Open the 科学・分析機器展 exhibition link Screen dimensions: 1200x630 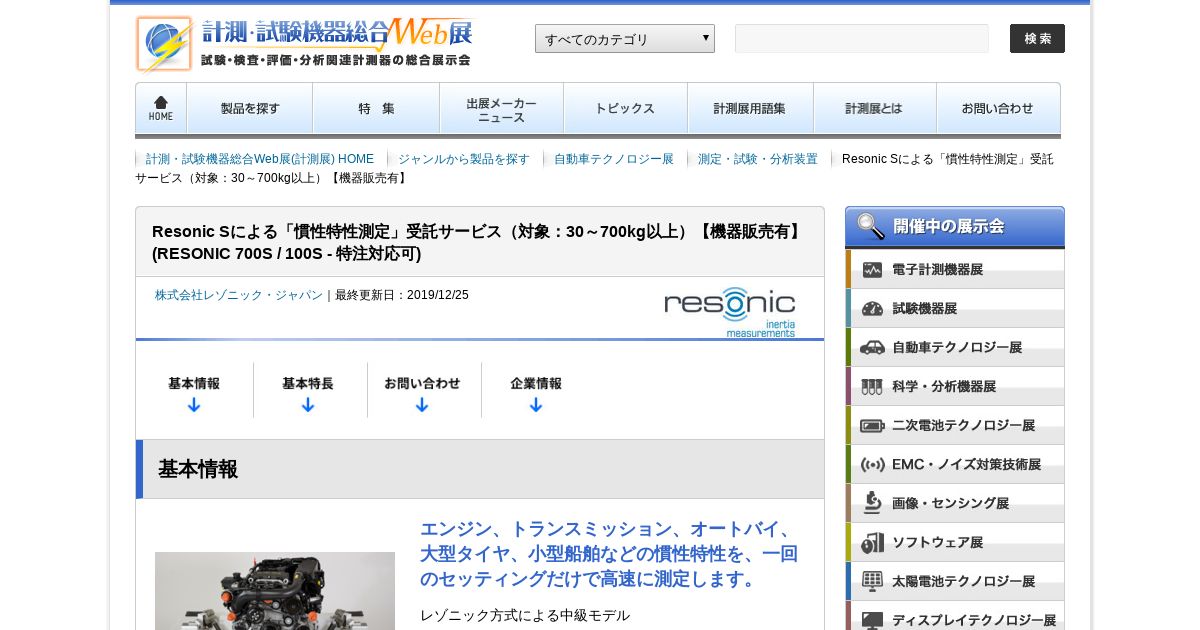point(955,387)
